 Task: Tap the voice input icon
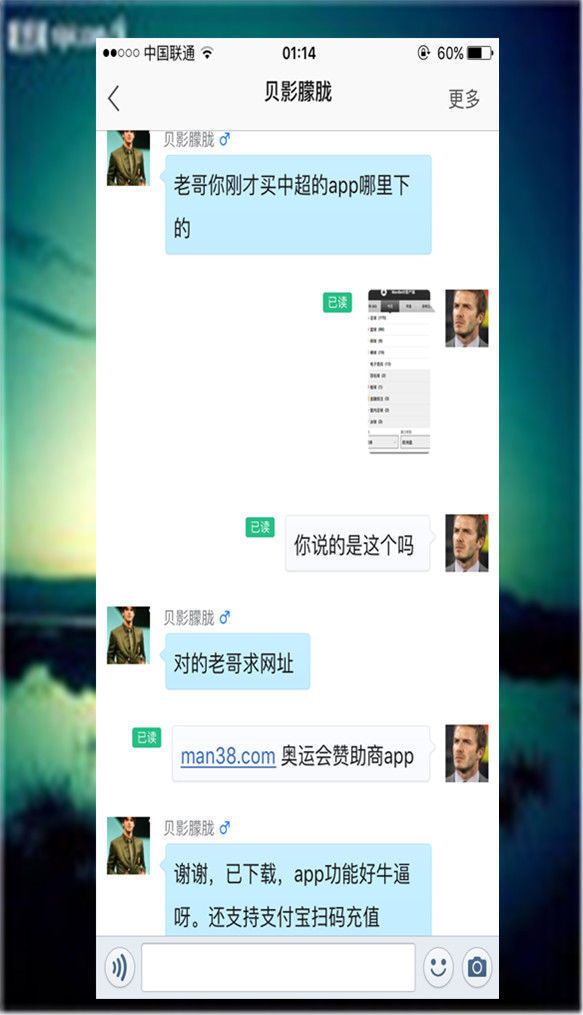pyautogui.click(x=120, y=967)
